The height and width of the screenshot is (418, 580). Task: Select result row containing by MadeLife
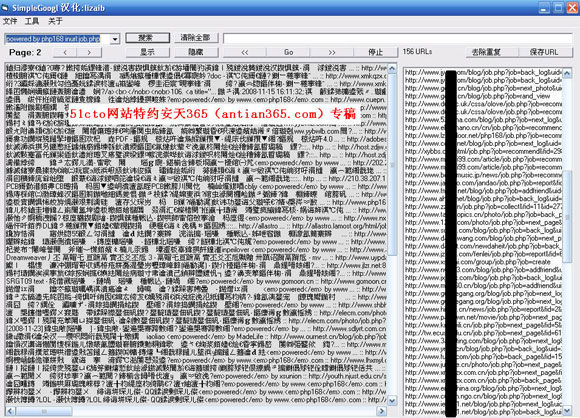[196, 337]
